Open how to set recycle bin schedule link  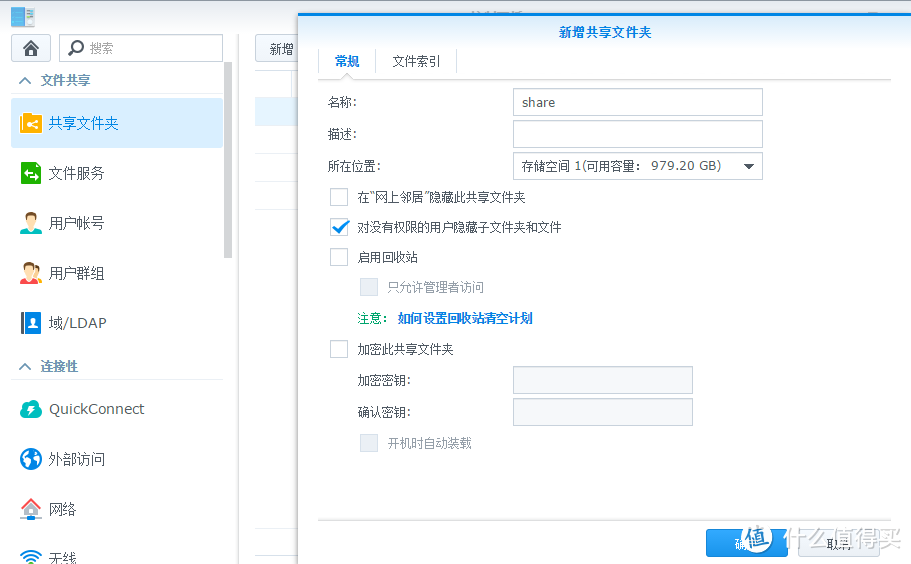[465, 318]
